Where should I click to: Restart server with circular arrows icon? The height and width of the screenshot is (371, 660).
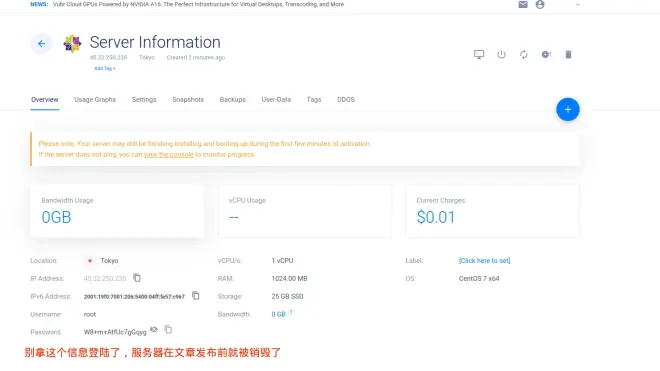(x=523, y=54)
